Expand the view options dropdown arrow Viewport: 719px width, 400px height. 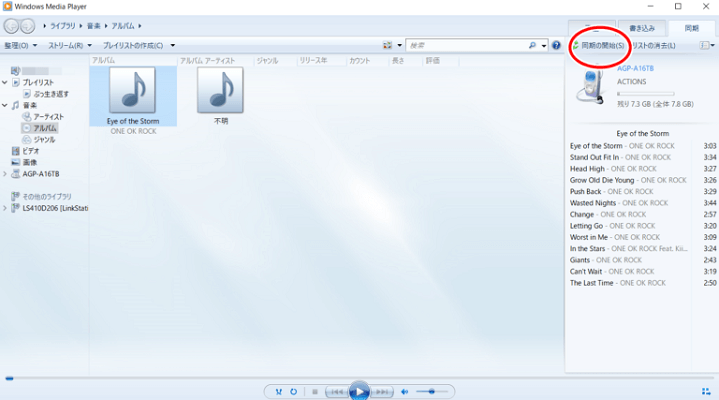[399, 45]
